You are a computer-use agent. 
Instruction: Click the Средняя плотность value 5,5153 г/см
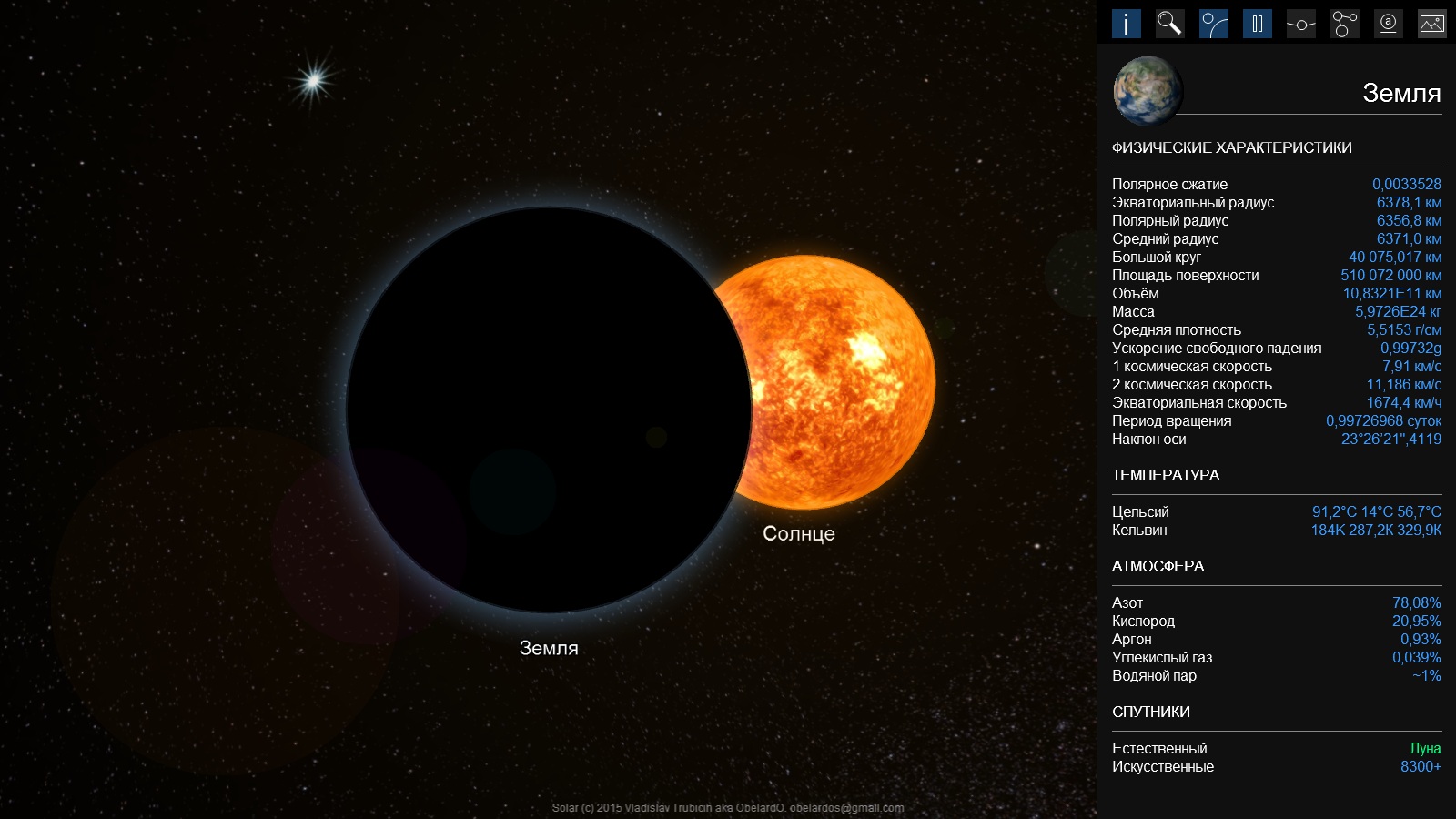click(x=1404, y=329)
